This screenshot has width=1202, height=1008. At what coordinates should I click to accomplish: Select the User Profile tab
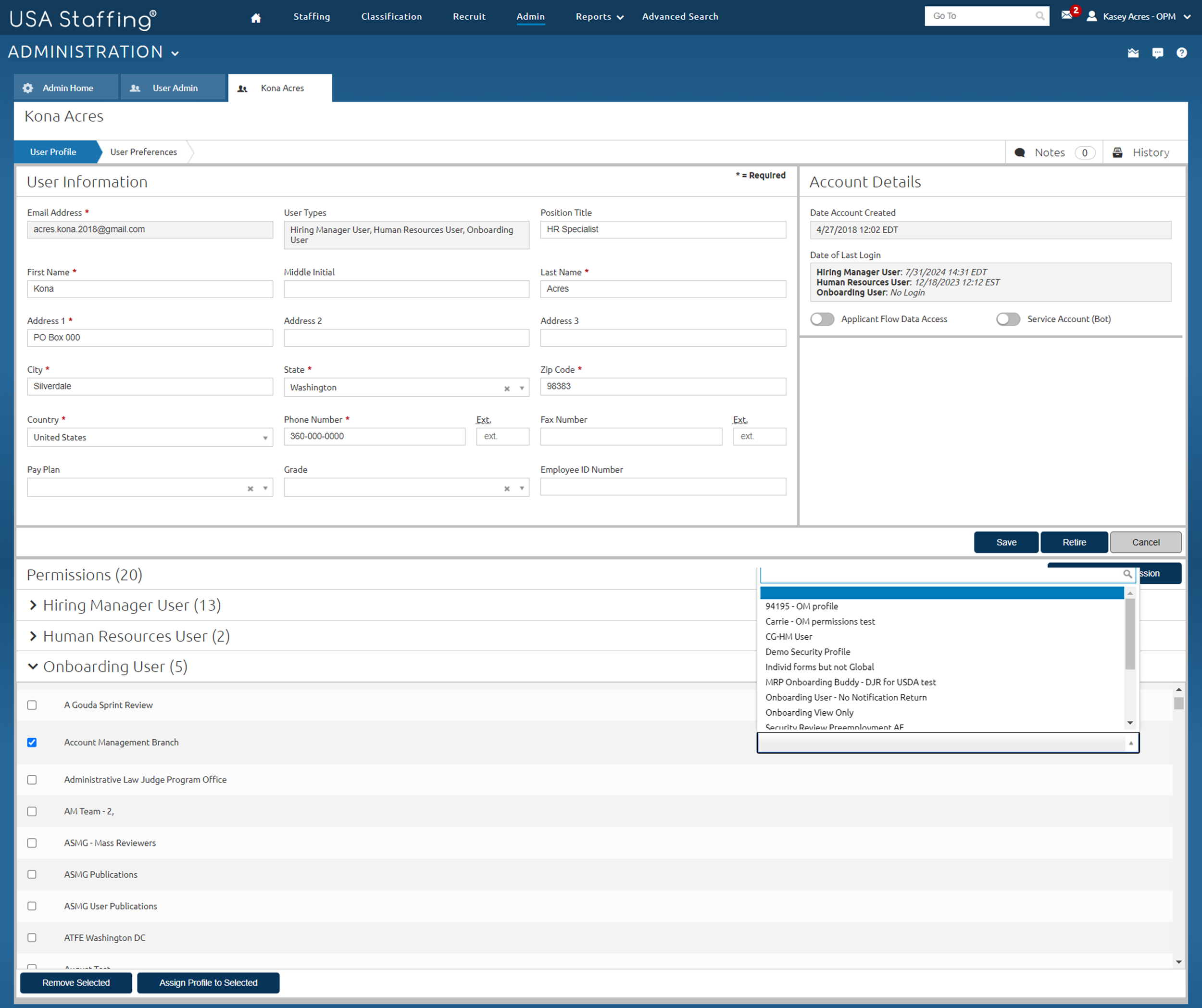tap(55, 152)
